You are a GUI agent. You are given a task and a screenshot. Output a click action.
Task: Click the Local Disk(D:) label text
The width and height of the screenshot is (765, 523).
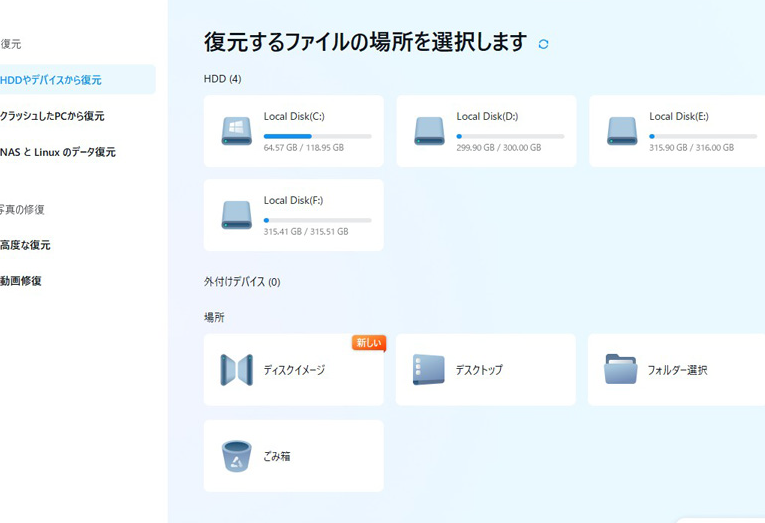(487, 116)
